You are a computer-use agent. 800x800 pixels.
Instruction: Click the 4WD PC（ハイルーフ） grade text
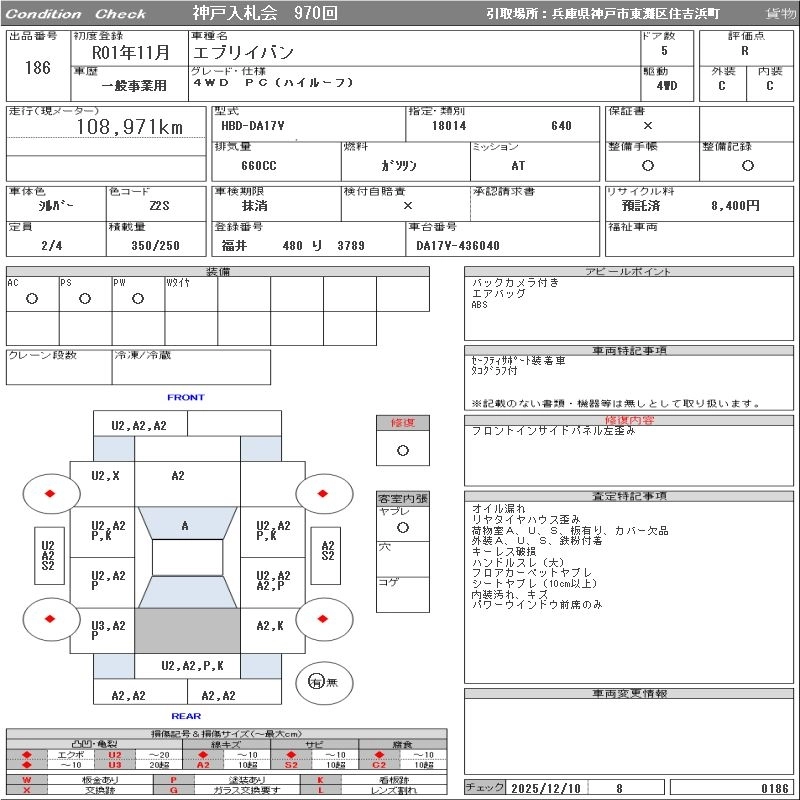coord(273,83)
